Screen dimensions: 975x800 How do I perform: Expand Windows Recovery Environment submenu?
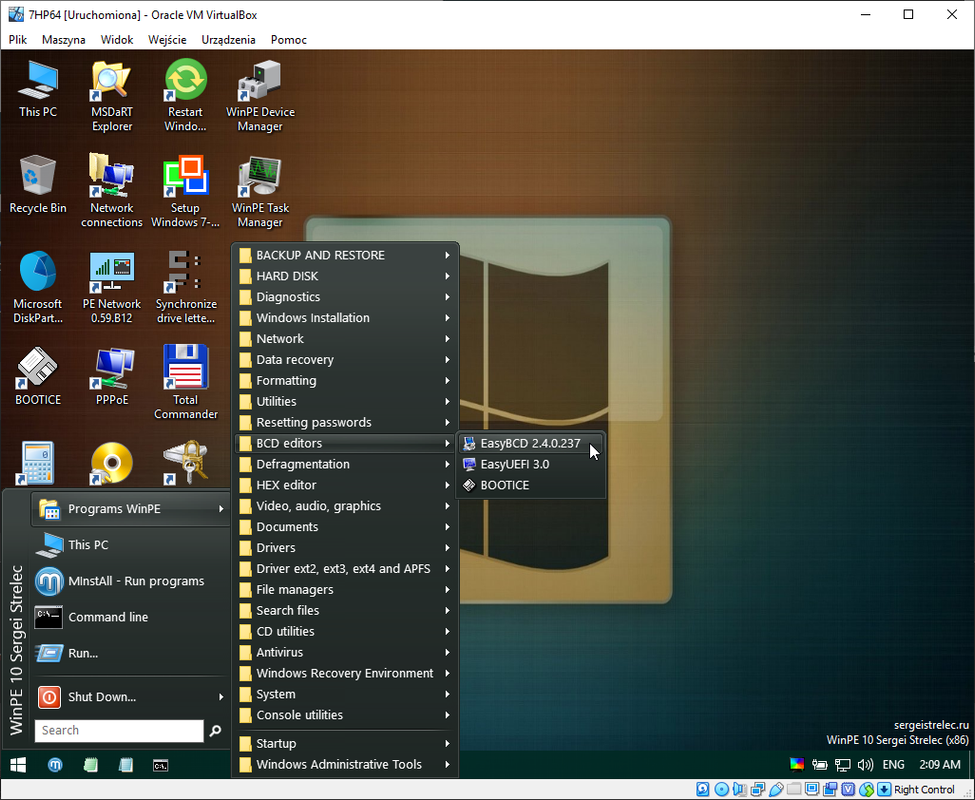345,673
